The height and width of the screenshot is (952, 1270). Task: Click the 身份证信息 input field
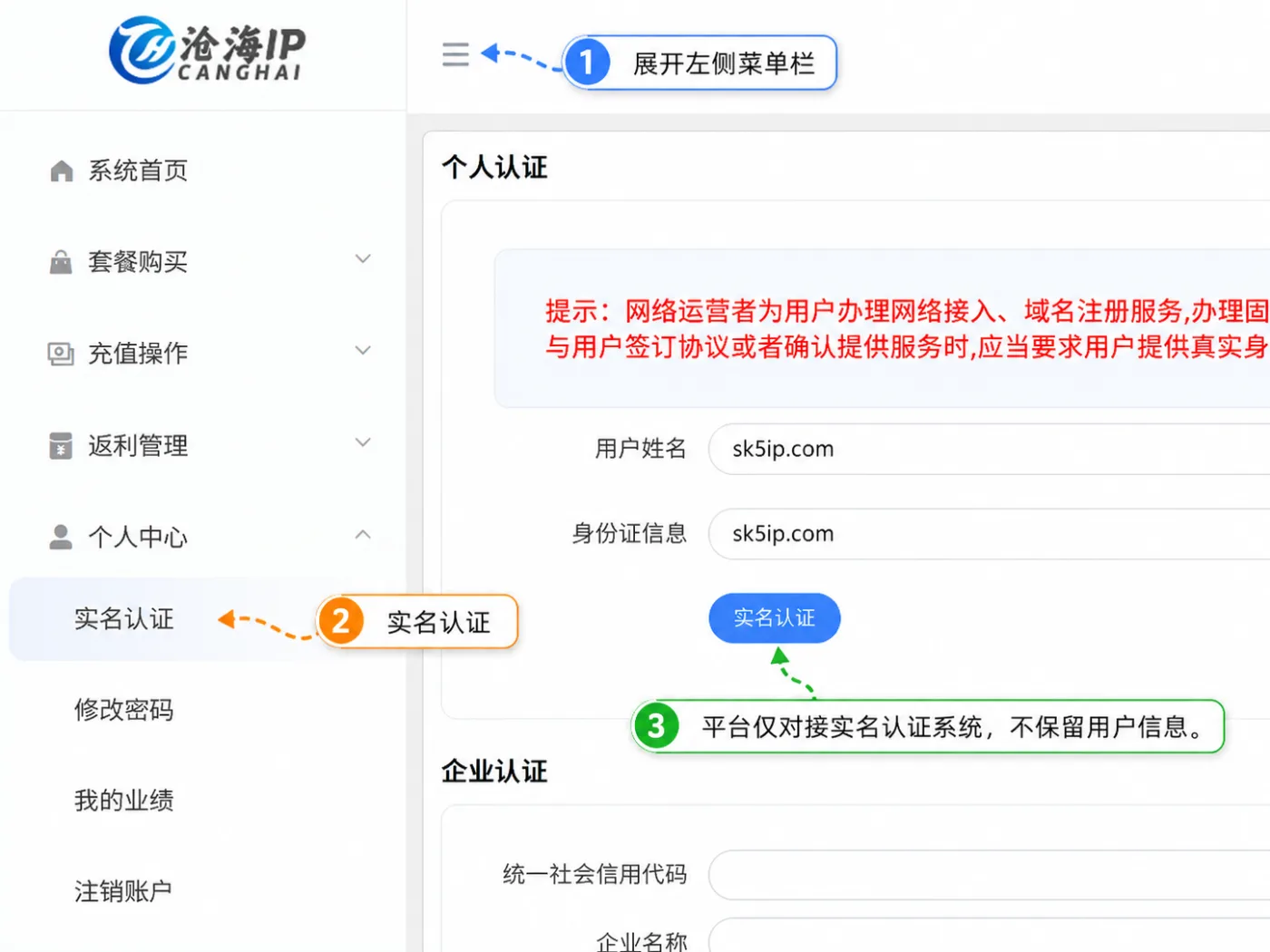point(989,534)
